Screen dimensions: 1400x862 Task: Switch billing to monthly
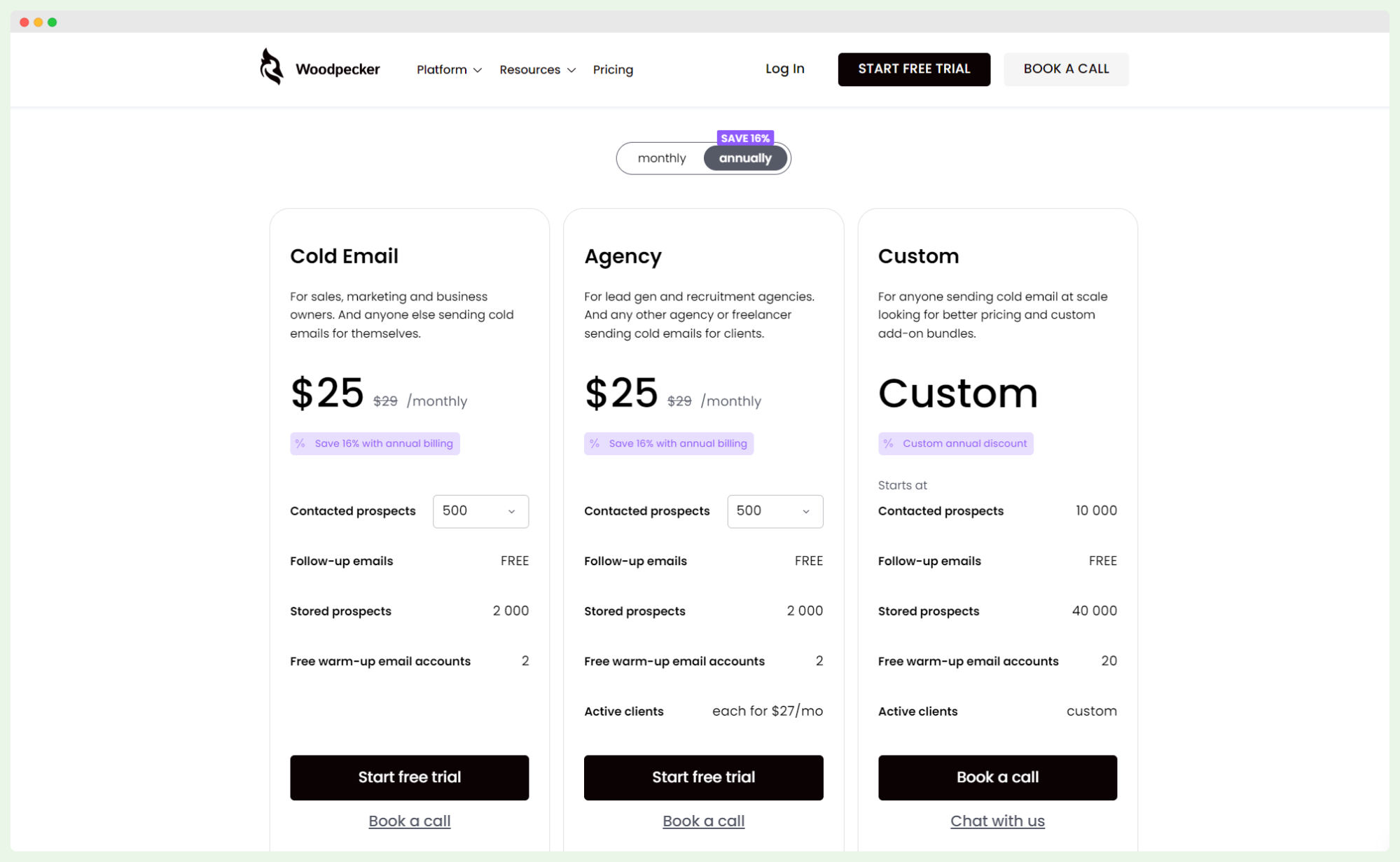(x=661, y=158)
